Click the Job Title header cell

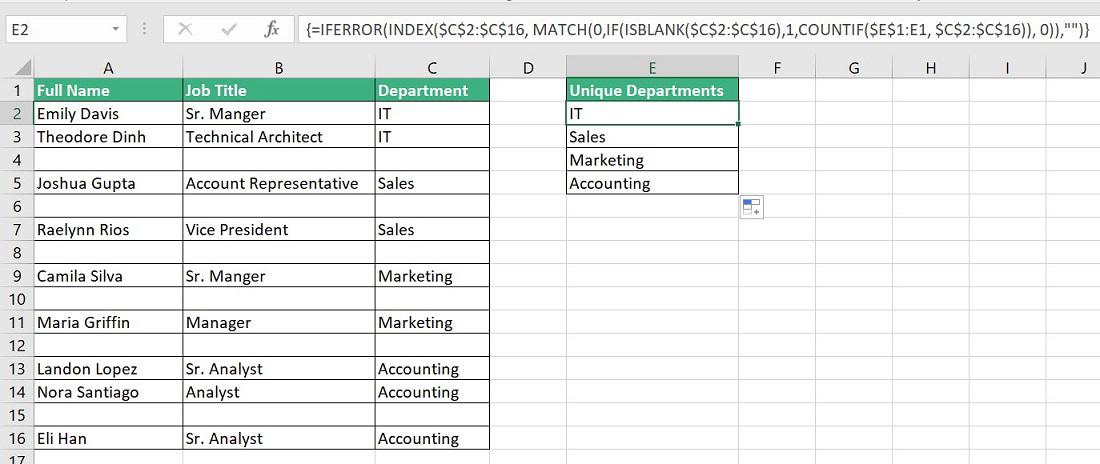[x=279, y=91]
